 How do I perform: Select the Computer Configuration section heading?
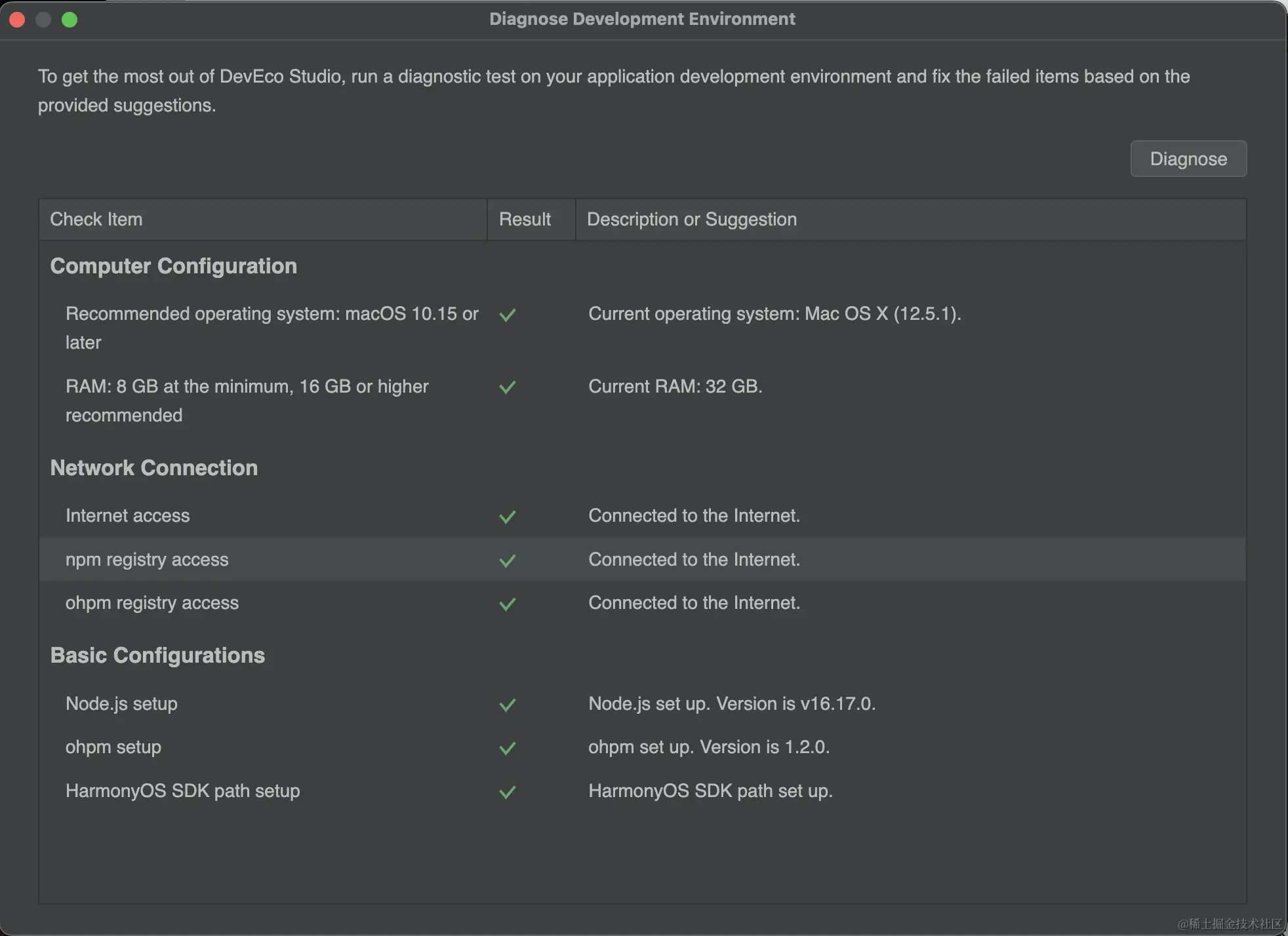pos(173,266)
